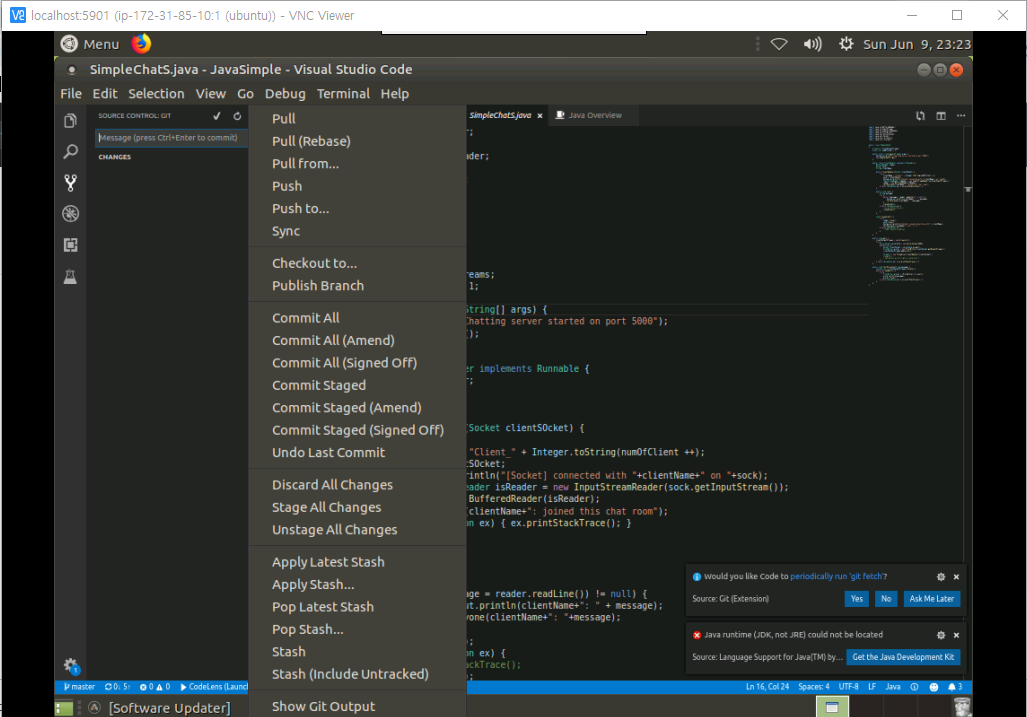Launch Firefox from the top panel
This screenshot has width=1027, height=717.
point(141,44)
